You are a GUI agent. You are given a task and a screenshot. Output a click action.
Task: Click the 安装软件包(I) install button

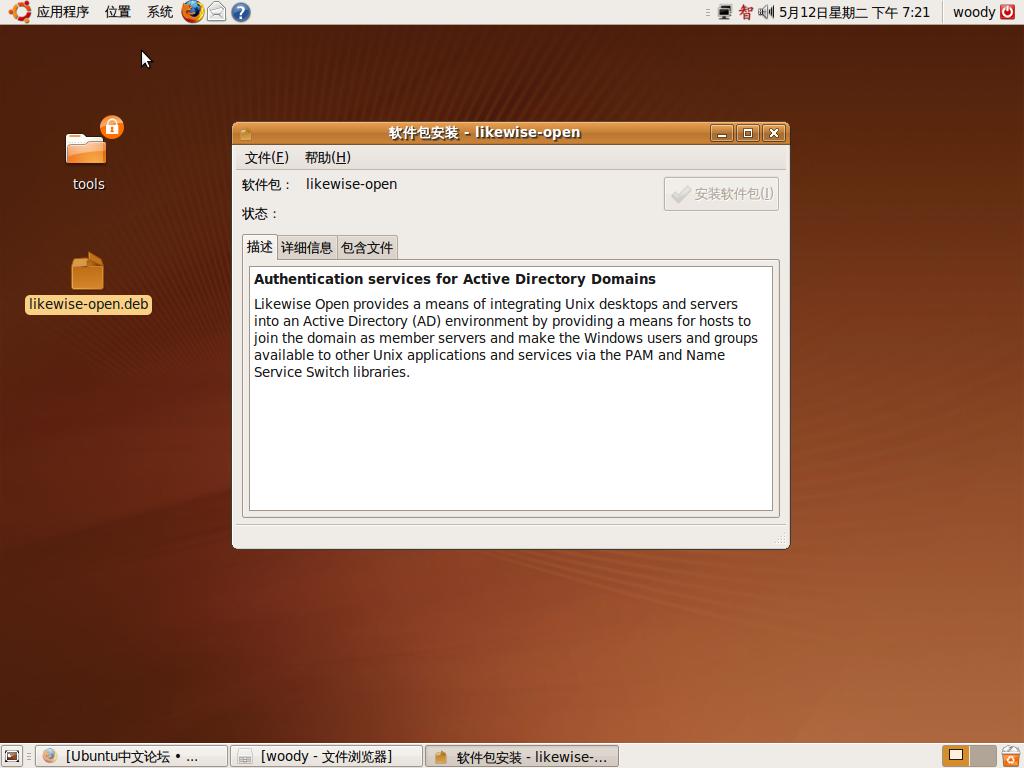point(721,194)
